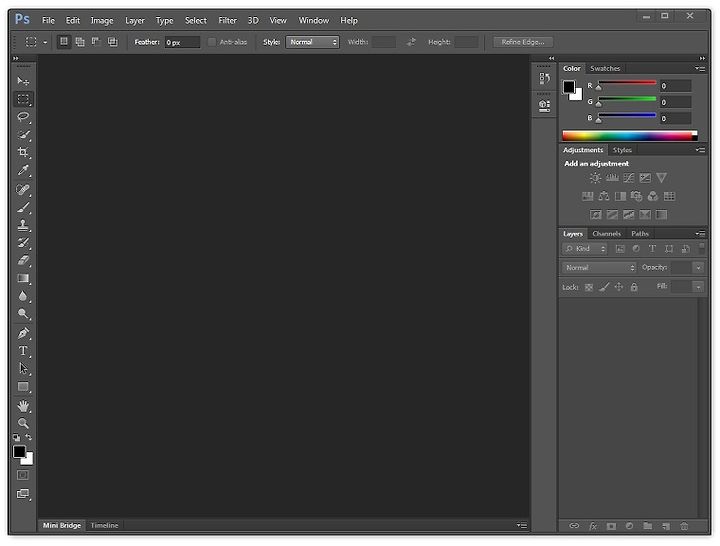This screenshot has height=546, width=720.
Task: Select the Brush tool
Action: (x=23, y=207)
